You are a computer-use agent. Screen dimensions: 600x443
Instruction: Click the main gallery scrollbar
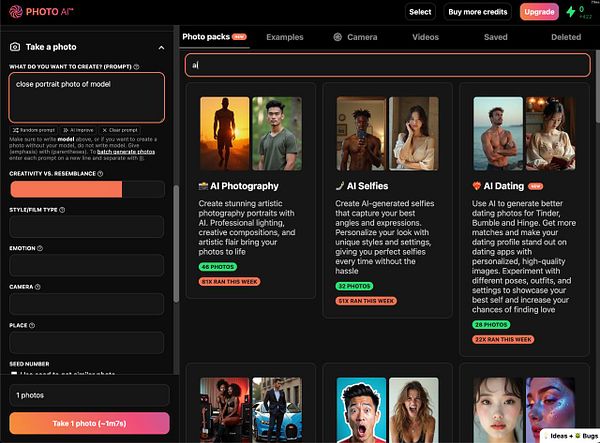point(597,87)
